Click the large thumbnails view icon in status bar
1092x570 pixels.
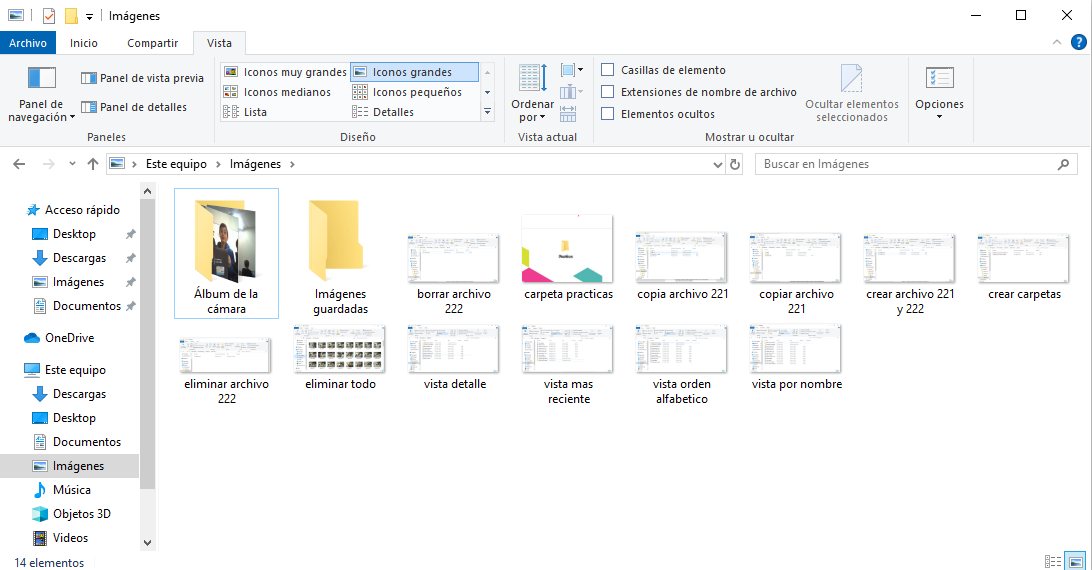point(1075,562)
